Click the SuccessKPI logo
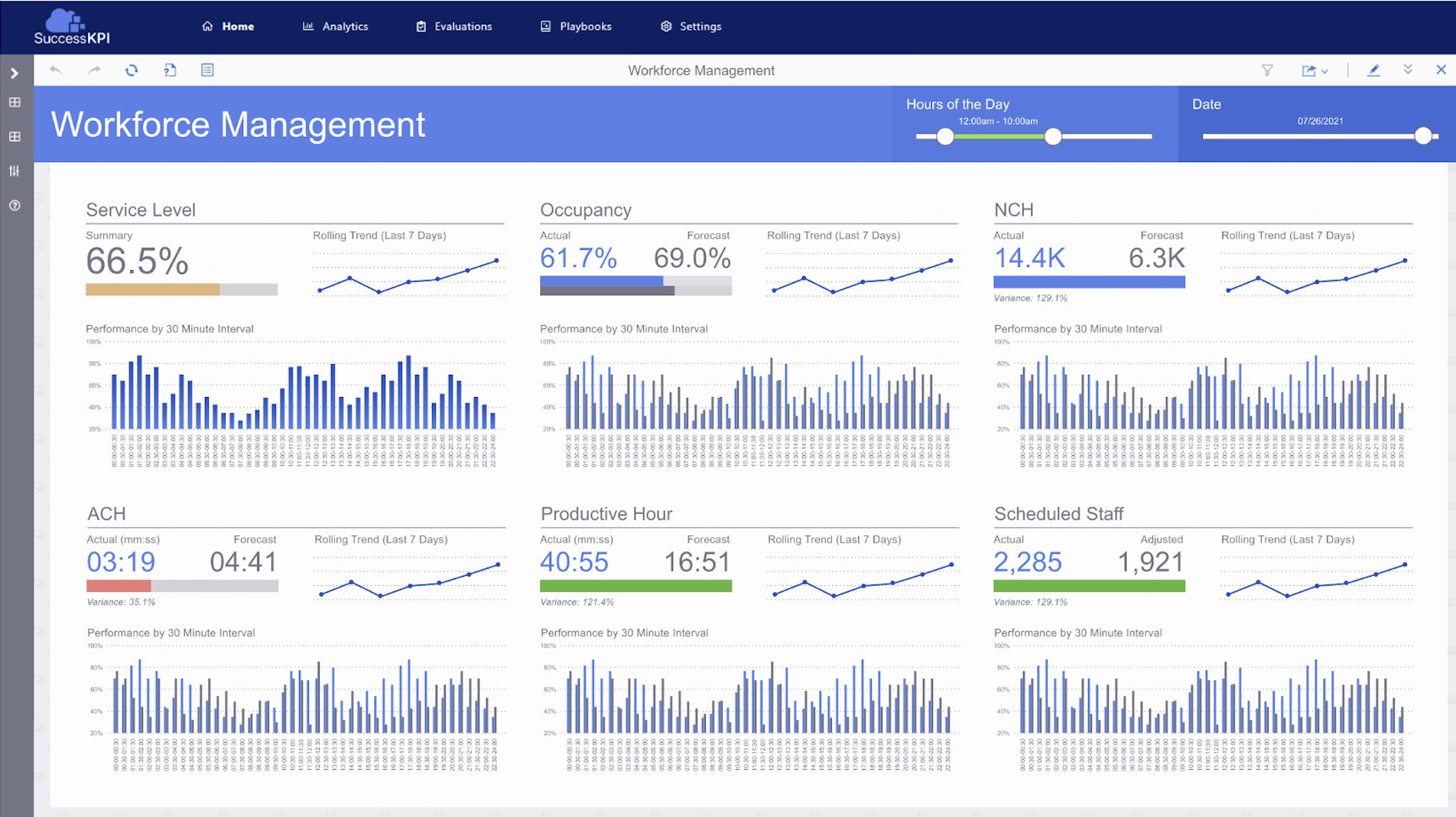 [73, 27]
